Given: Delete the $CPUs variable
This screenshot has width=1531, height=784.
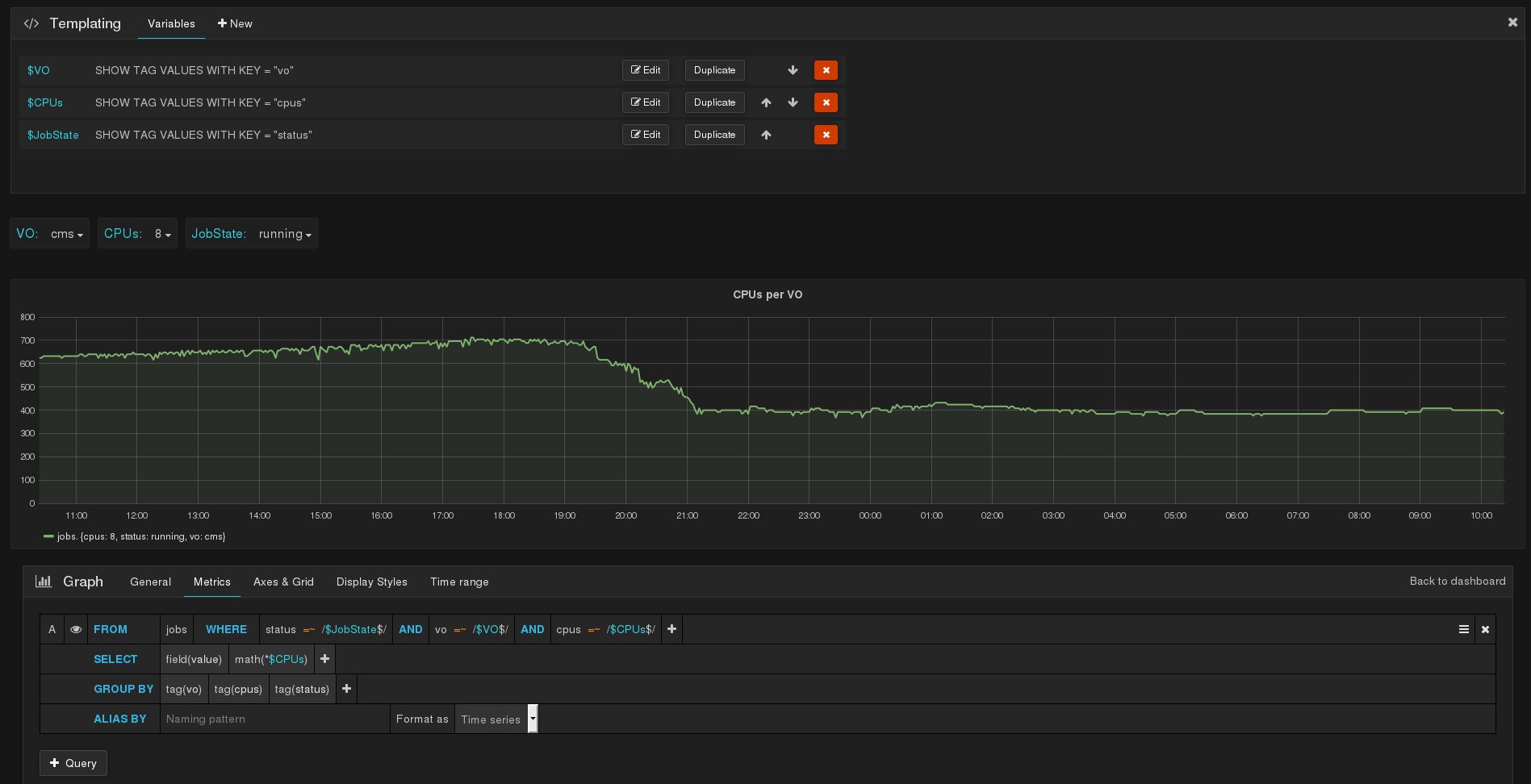Looking at the screenshot, I should tap(826, 102).
